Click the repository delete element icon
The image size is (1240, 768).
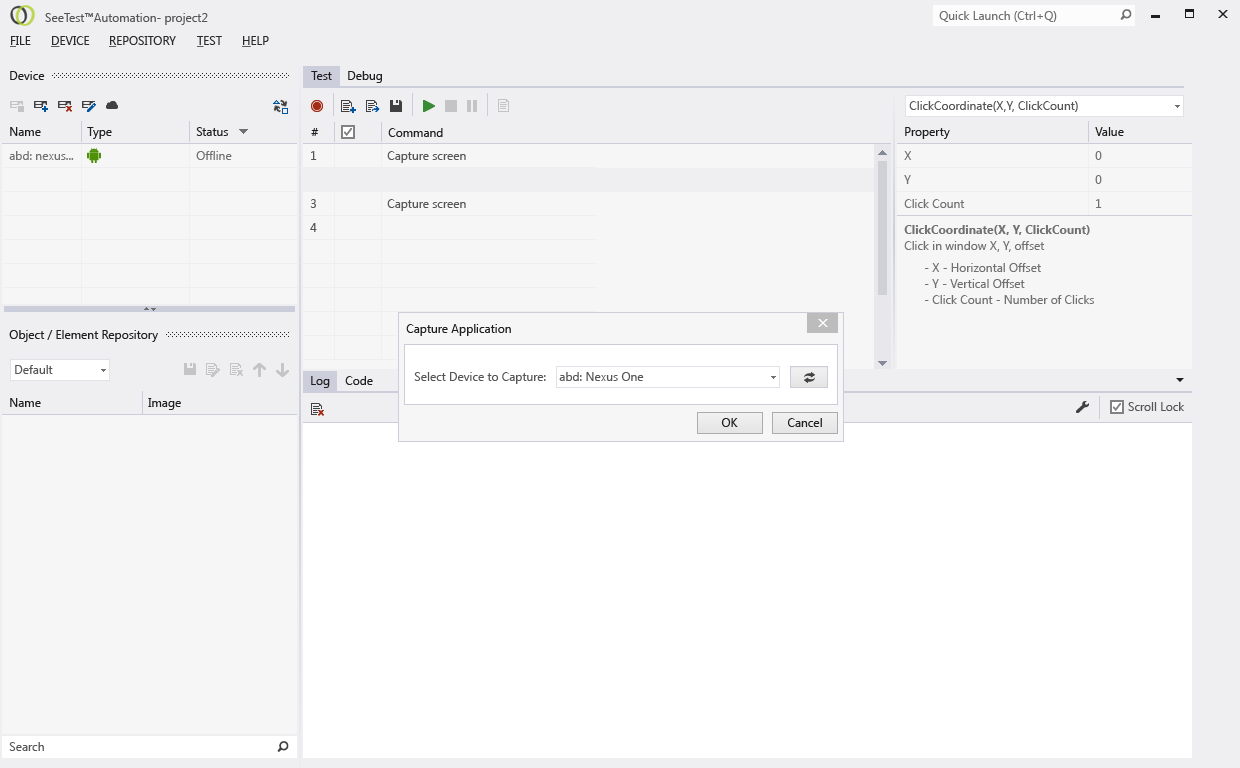point(236,370)
